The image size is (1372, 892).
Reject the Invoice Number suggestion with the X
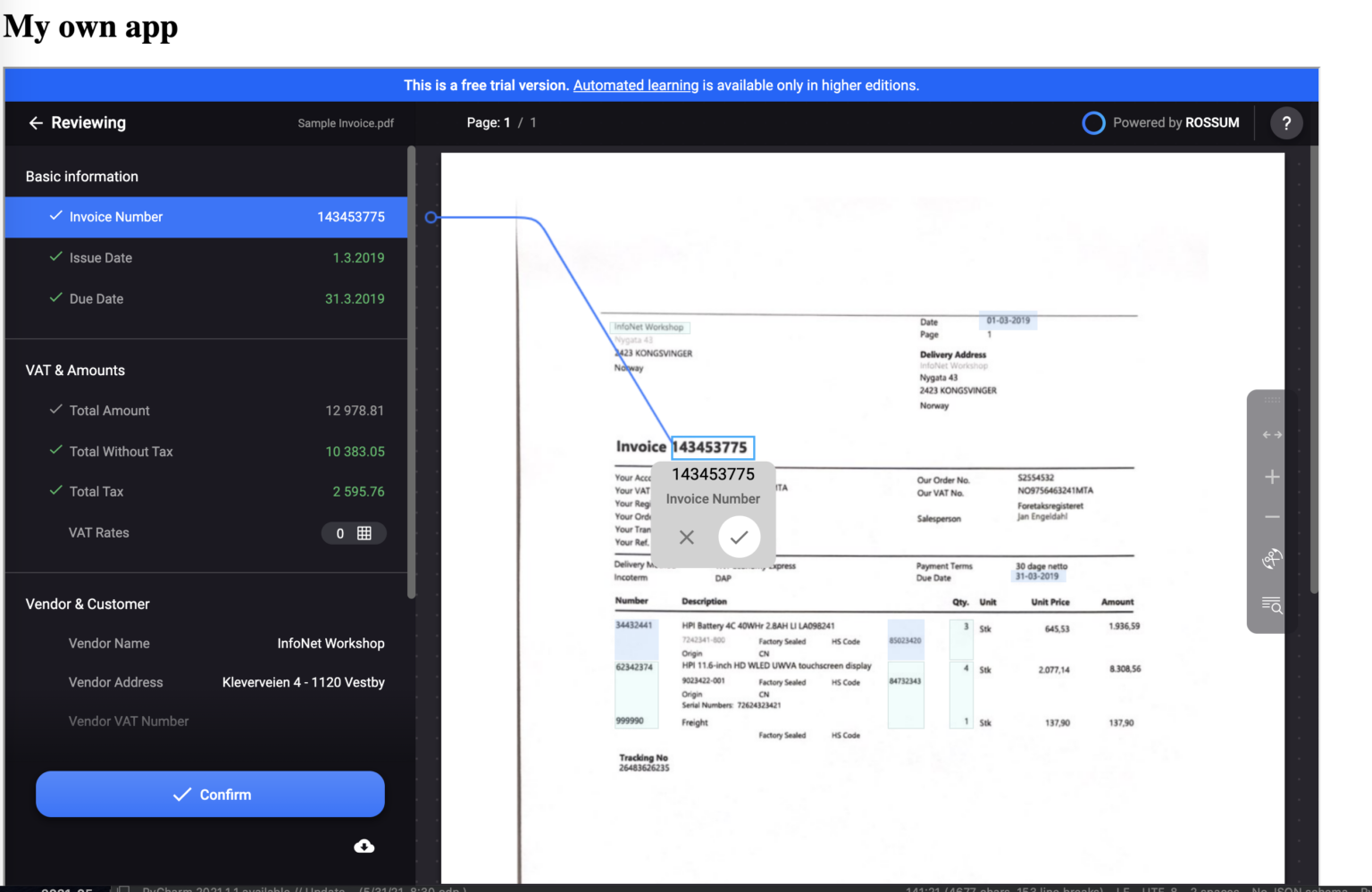coord(686,537)
